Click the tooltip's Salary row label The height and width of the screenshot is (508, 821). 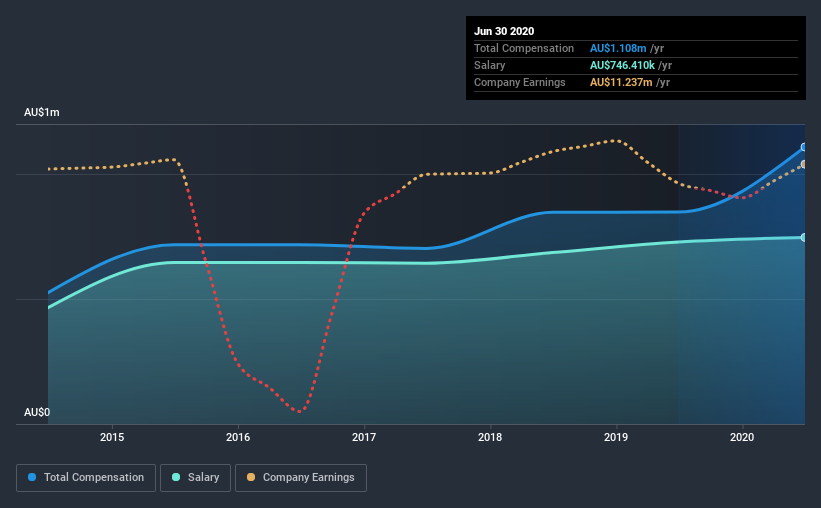(x=490, y=65)
